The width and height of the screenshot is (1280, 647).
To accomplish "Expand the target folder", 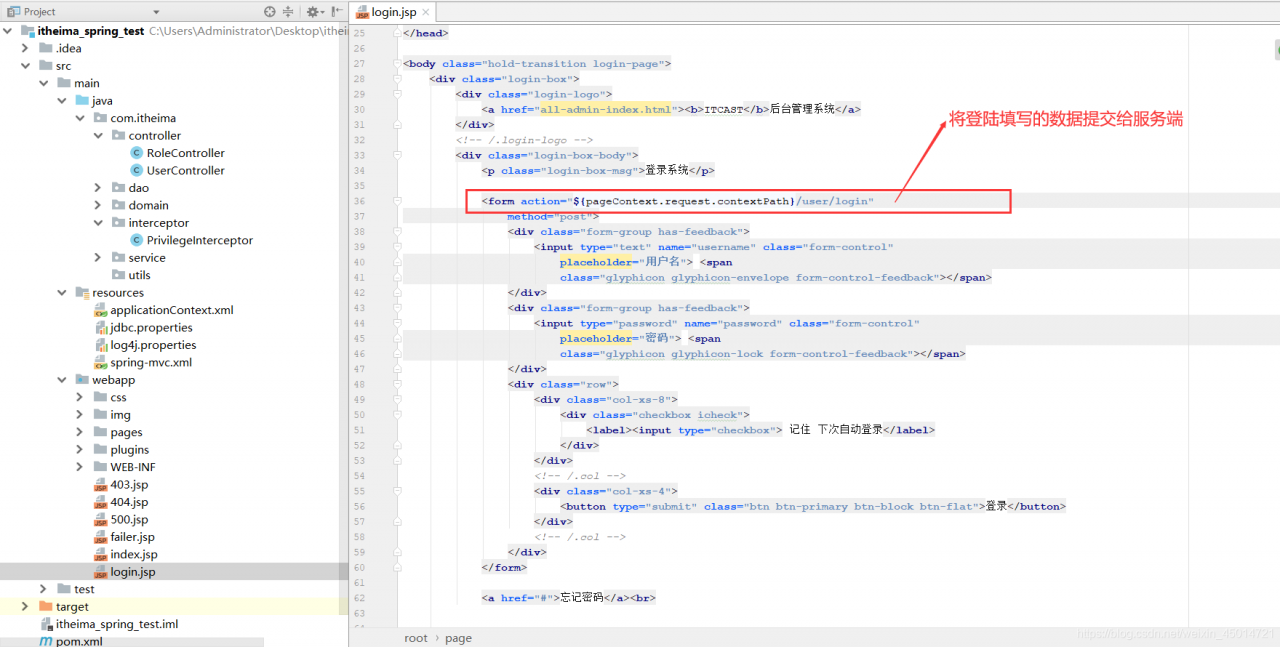I will pos(25,607).
